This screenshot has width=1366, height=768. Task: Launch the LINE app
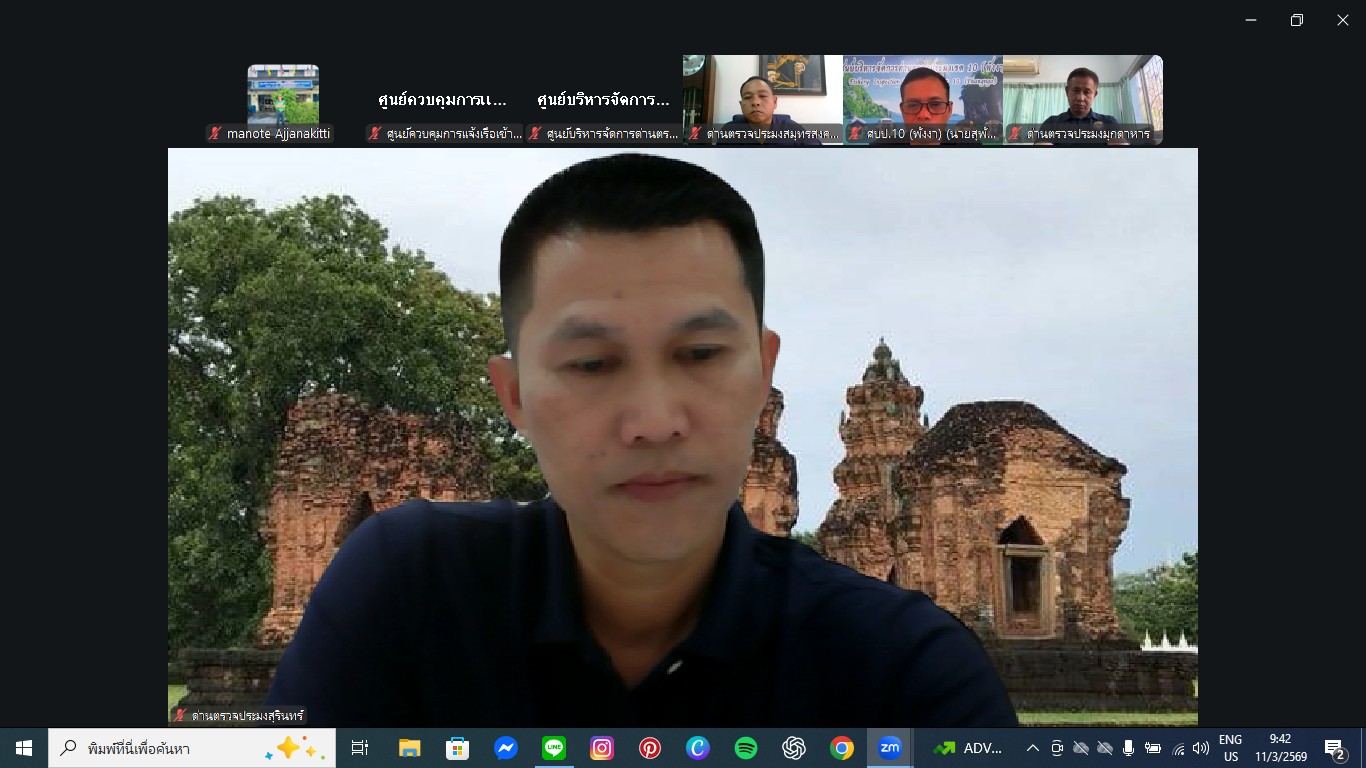[x=554, y=747]
